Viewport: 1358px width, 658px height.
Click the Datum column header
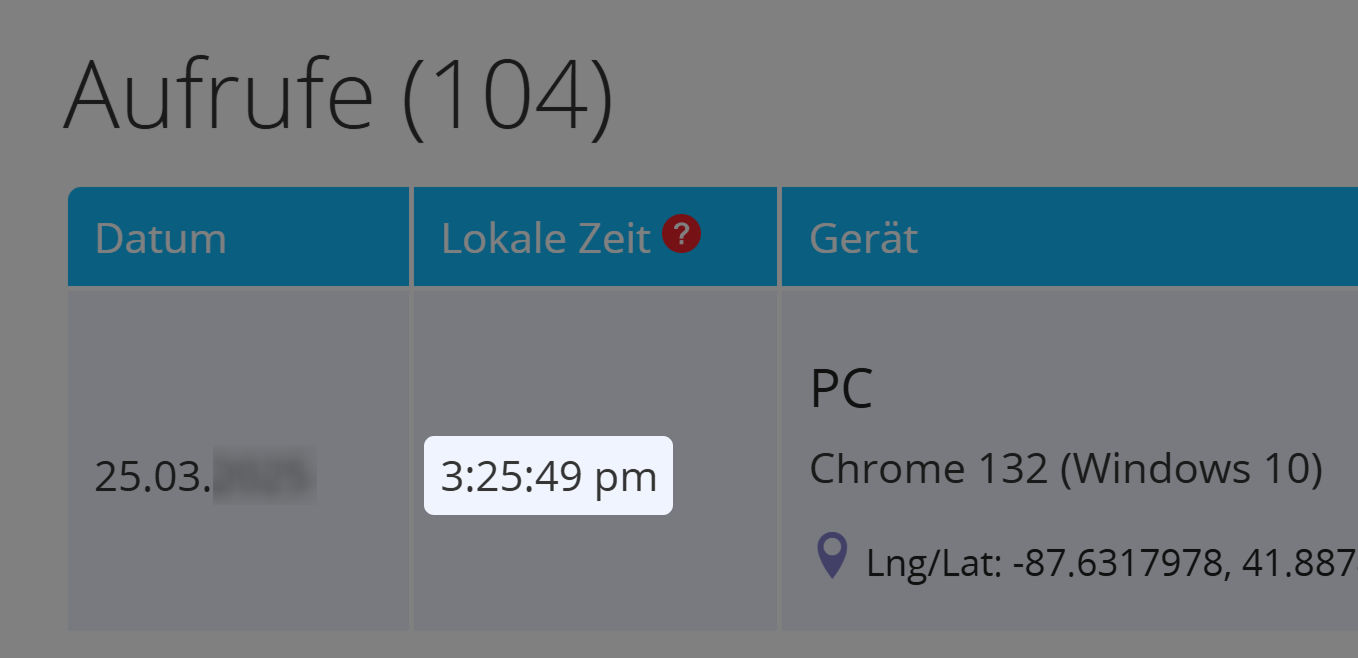pos(160,237)
